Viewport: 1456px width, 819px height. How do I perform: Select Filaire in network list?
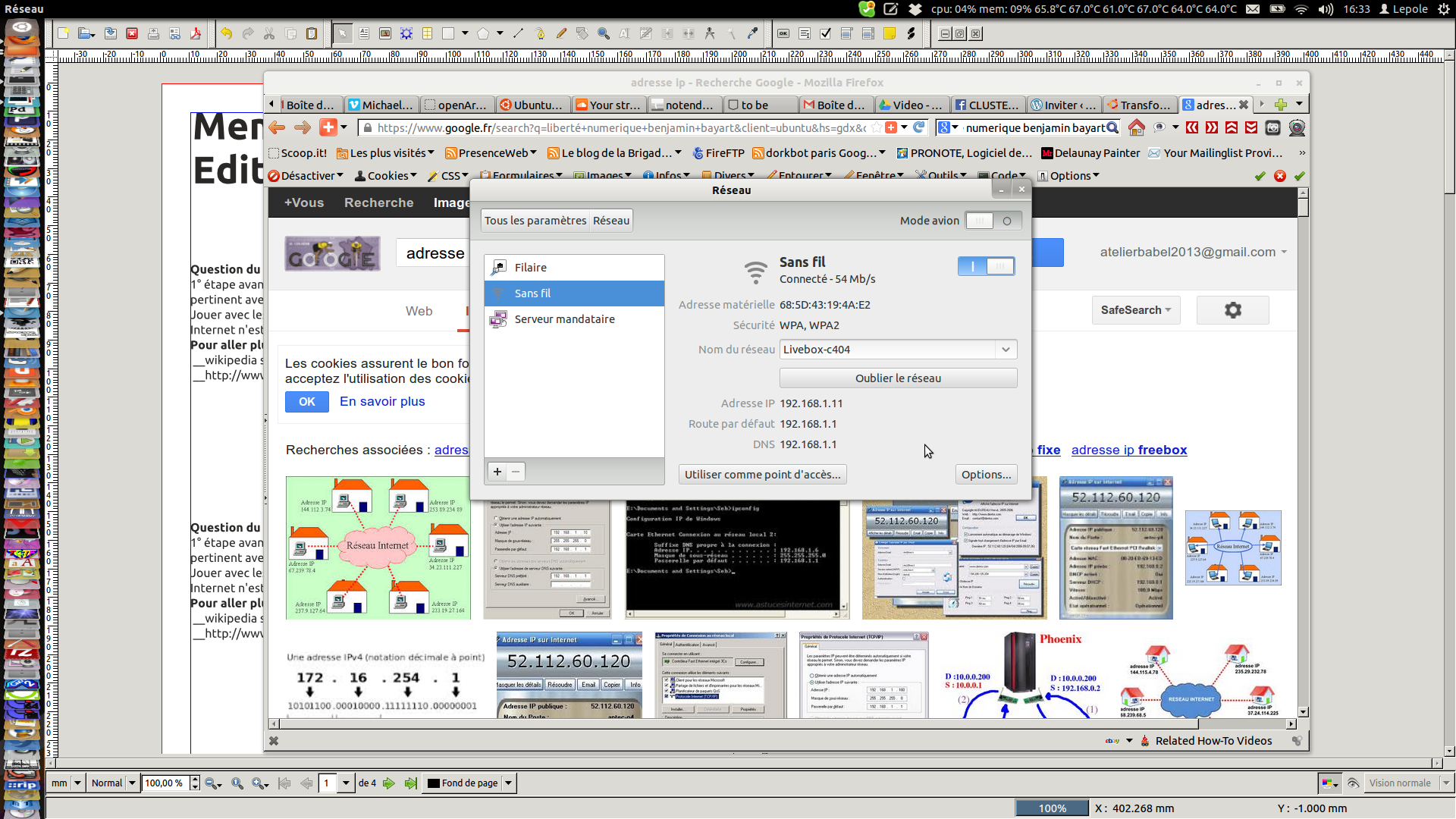tap(531, 268)
